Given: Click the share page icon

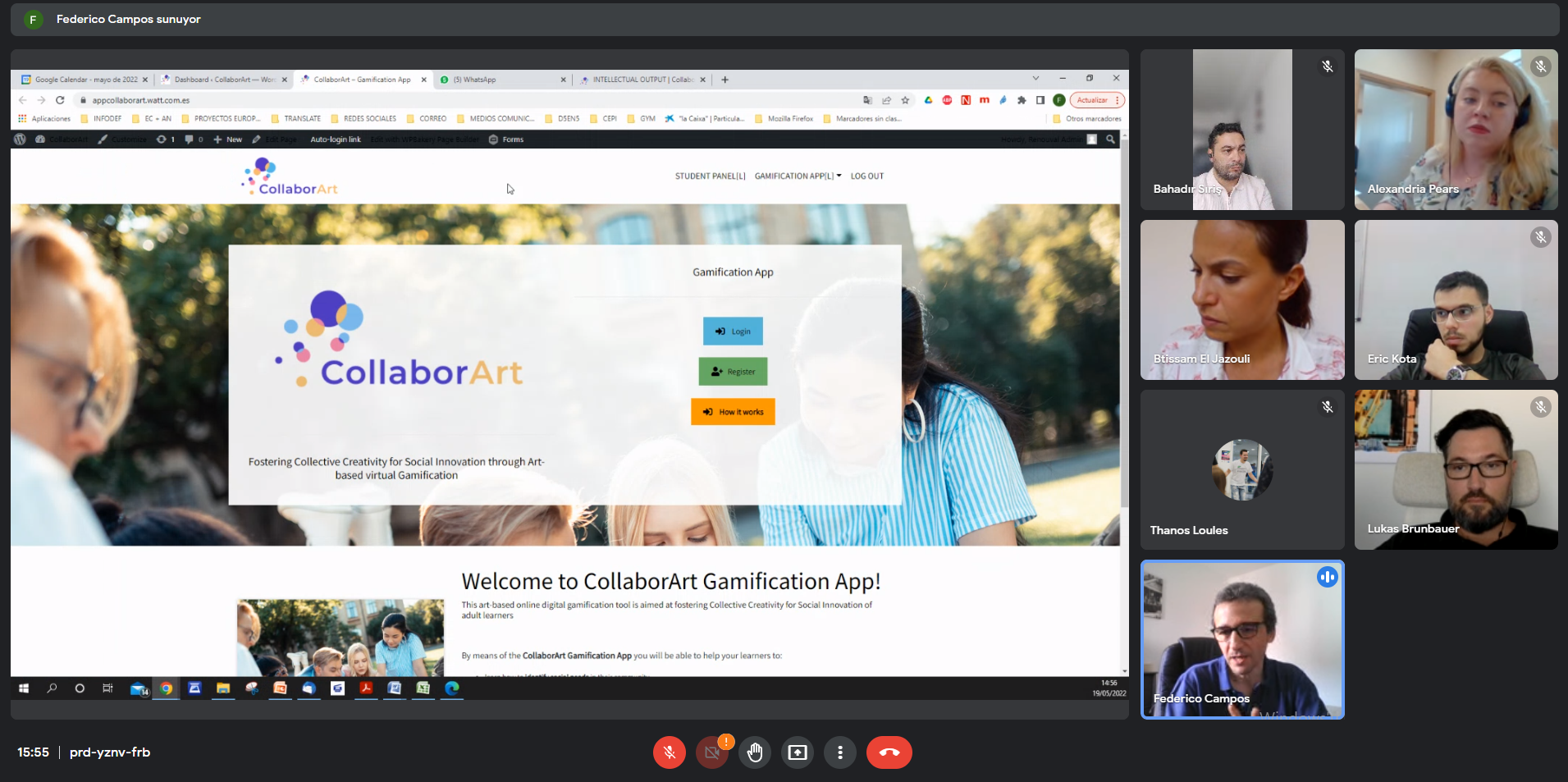Looking at the screenshot, I should 886,100.
